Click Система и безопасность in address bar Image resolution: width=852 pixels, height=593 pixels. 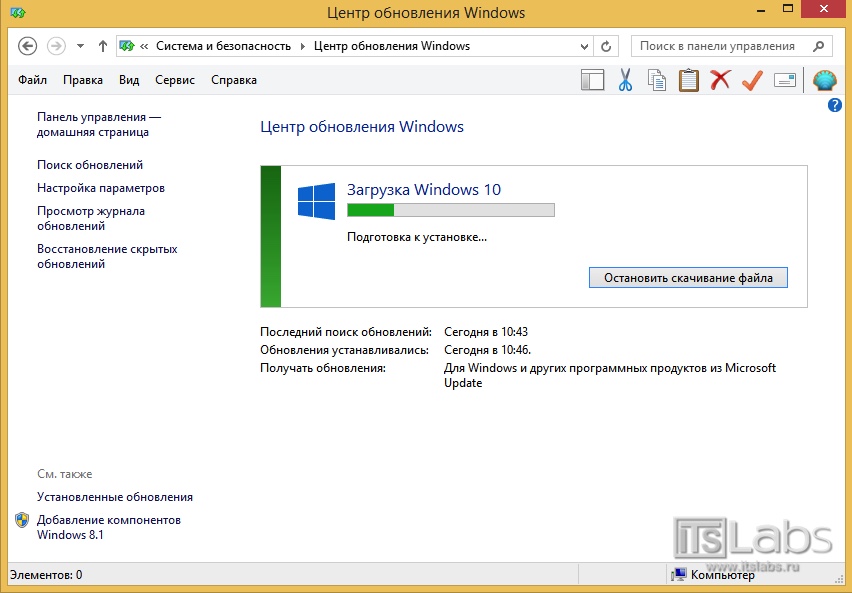[223, 46]
